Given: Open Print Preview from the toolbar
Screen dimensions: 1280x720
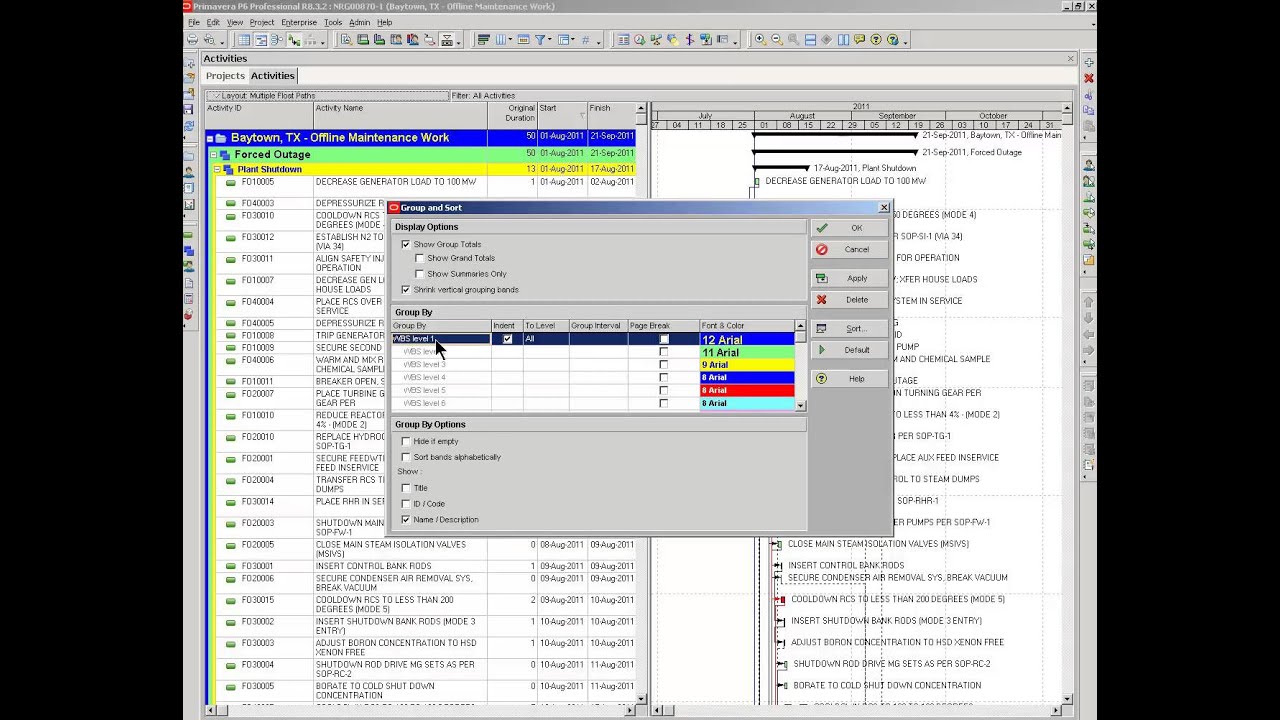Looking at the screenshot, I should [x=209, y=40].
